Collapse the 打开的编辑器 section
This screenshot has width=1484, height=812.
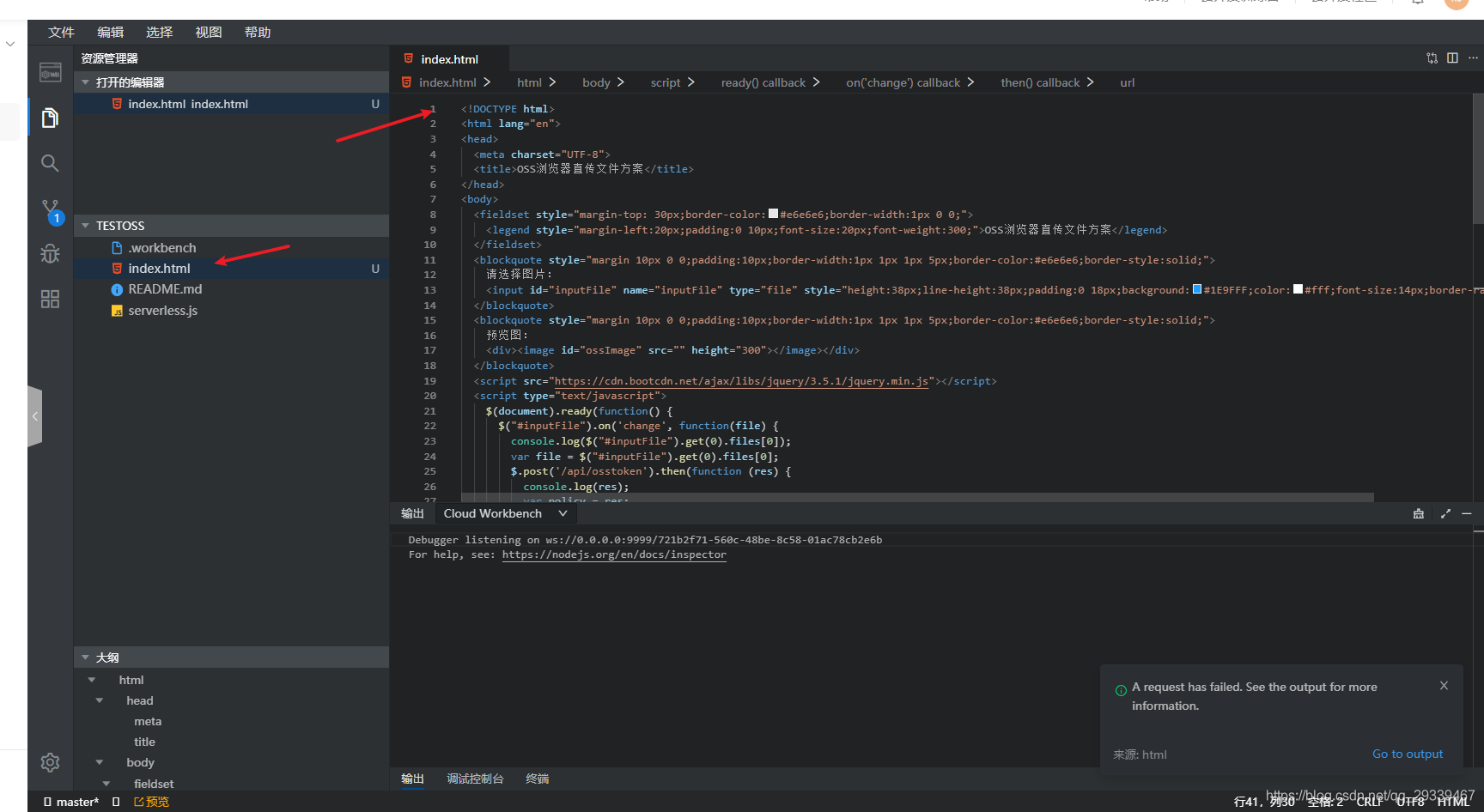pyautogui.click(x=85, y=82)
